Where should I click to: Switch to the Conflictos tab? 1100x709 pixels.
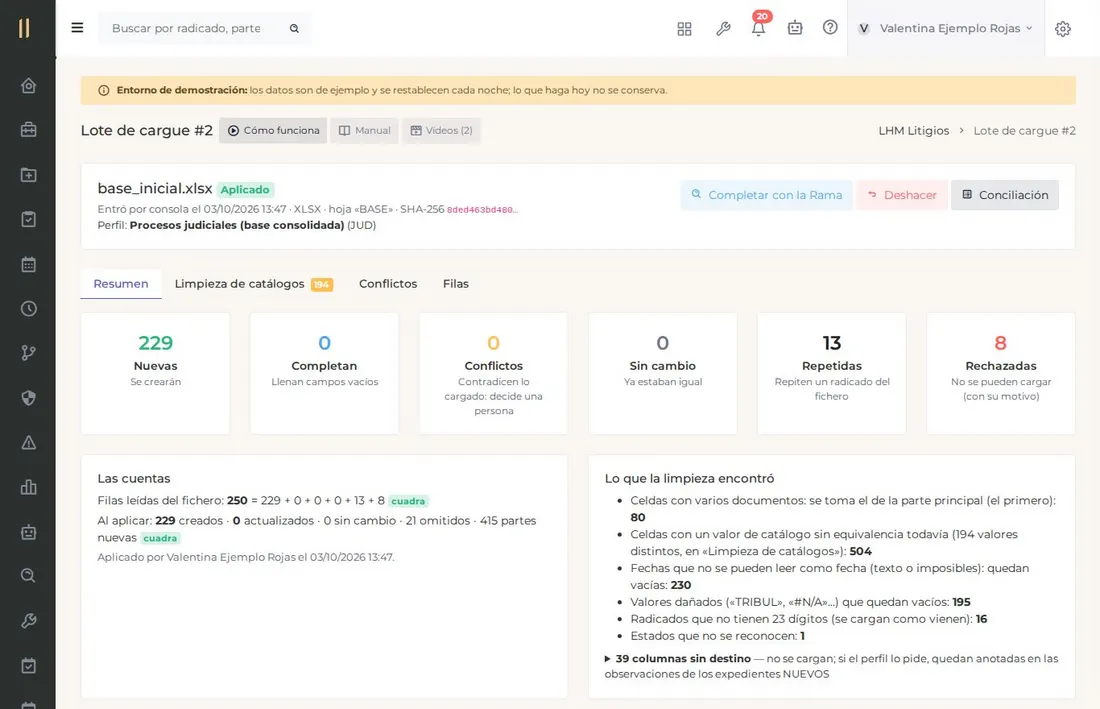pyautogui.click(x=388, y=283)
